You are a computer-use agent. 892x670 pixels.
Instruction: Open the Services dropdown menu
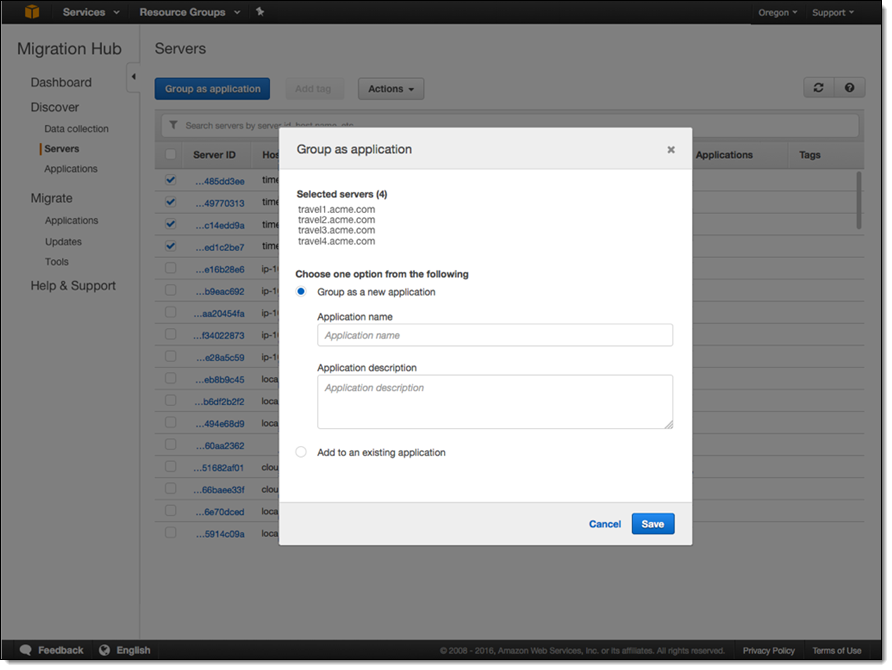point(91,12)
